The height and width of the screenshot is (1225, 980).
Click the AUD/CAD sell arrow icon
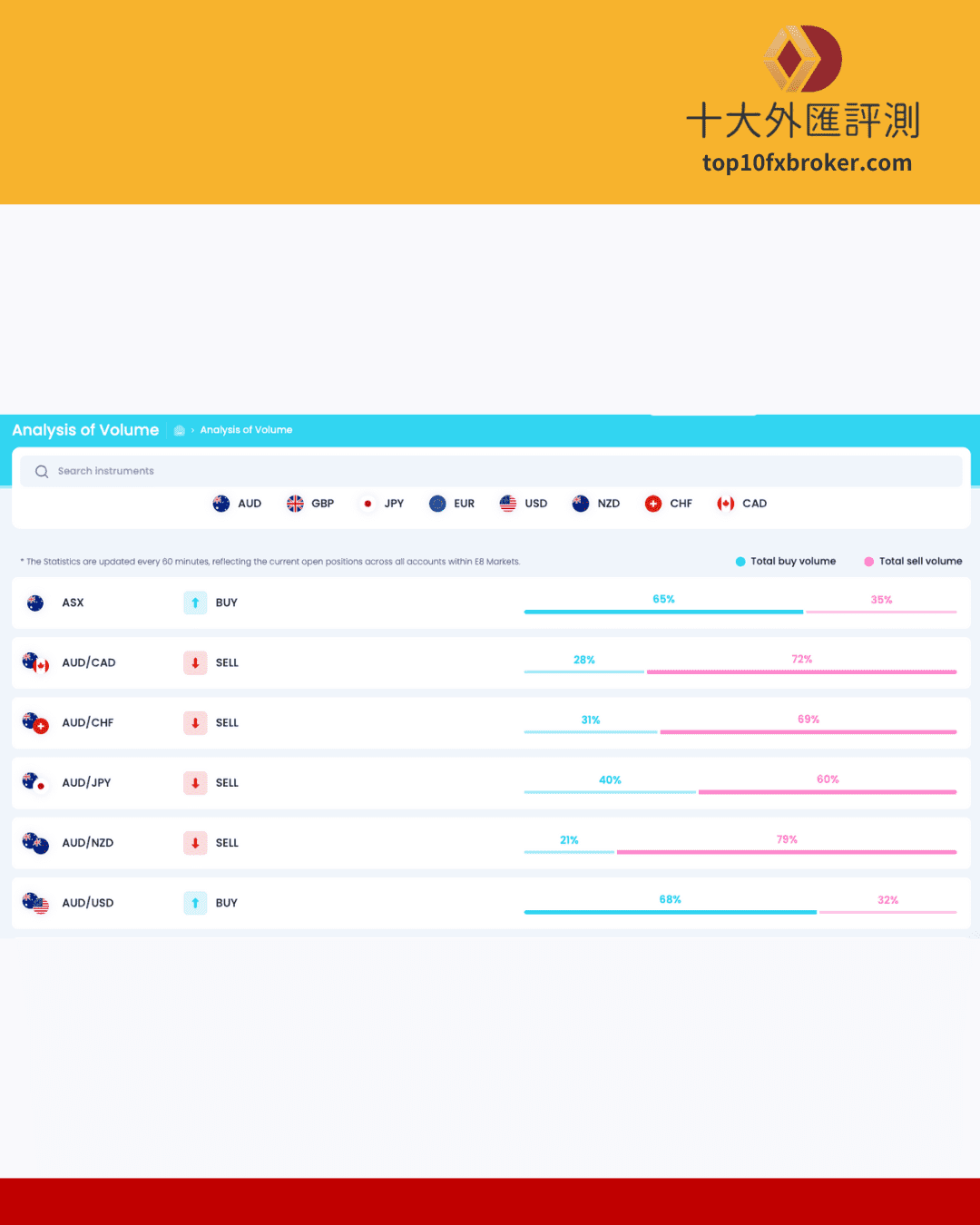point(195,663)
